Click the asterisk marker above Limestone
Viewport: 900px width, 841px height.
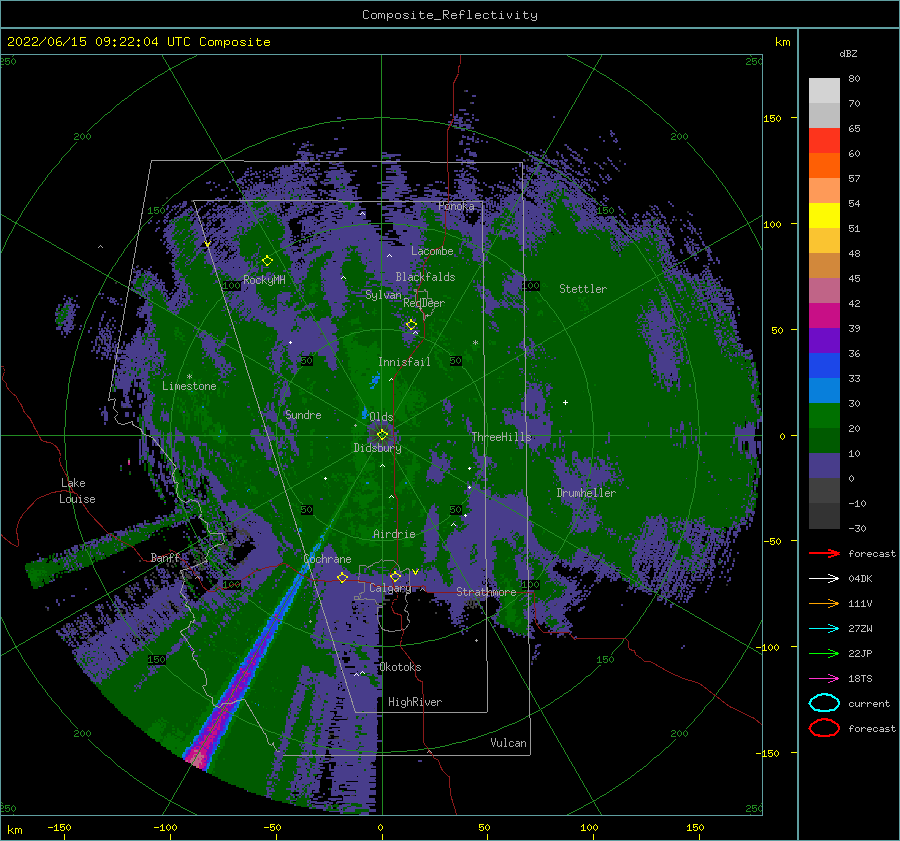(x=189, y=377)
